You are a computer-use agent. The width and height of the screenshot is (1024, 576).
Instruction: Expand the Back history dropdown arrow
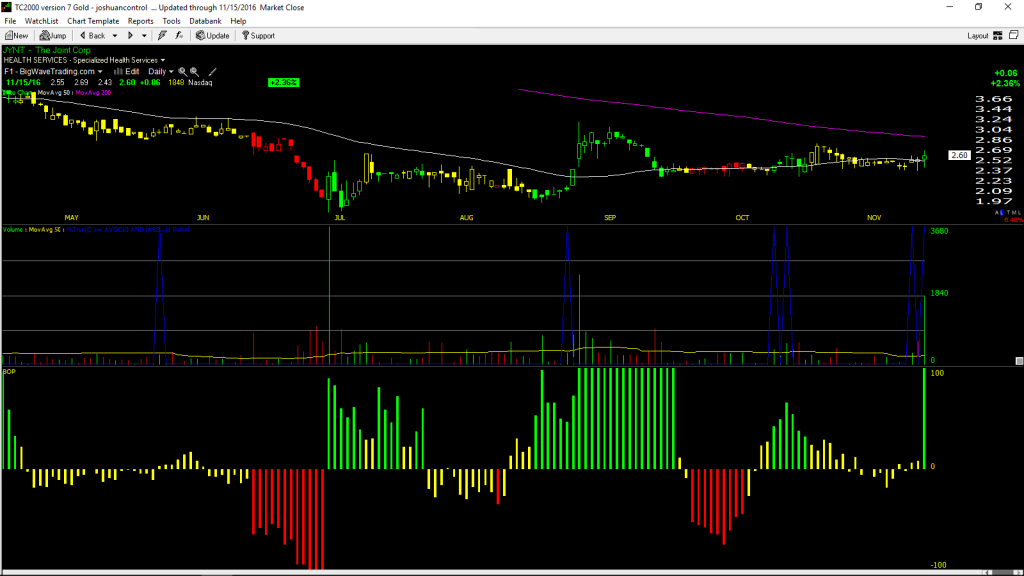(115, 36)
